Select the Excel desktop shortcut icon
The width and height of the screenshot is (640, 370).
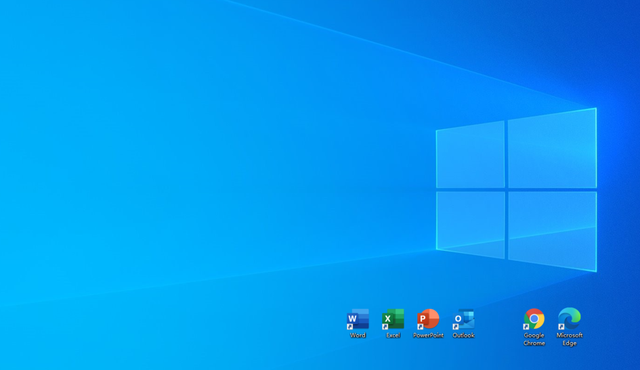coord(393,319)
